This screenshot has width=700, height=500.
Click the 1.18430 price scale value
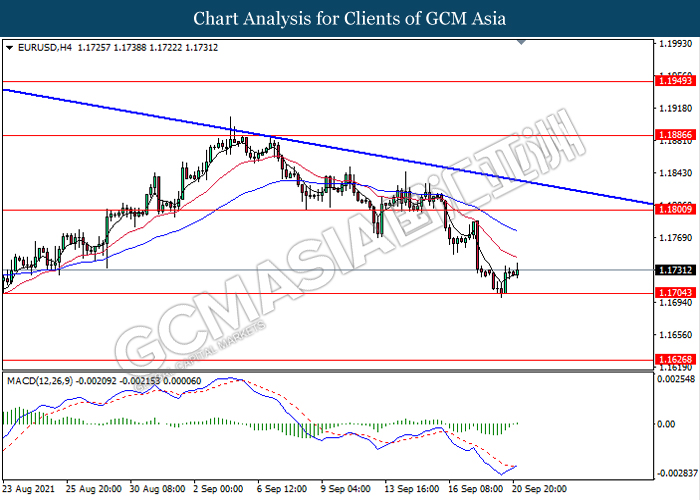pos(676,173)
